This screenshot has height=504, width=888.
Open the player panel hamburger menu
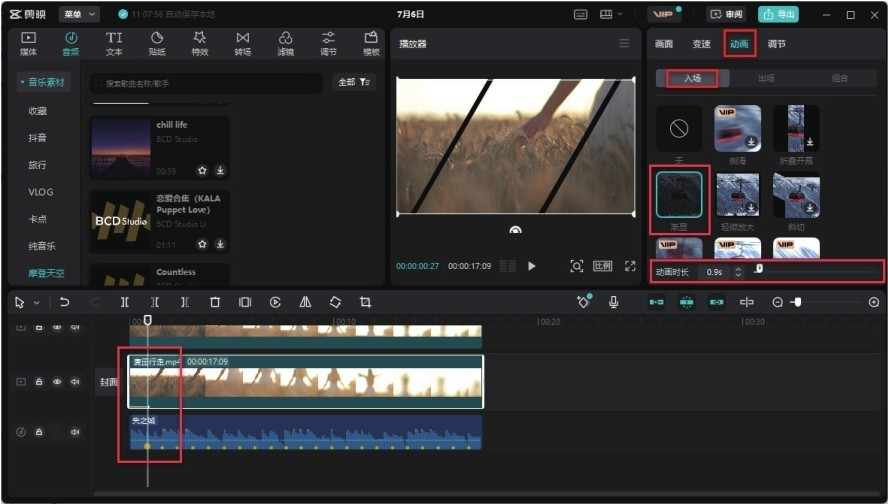pyautogui.click(x=624, y=44)
